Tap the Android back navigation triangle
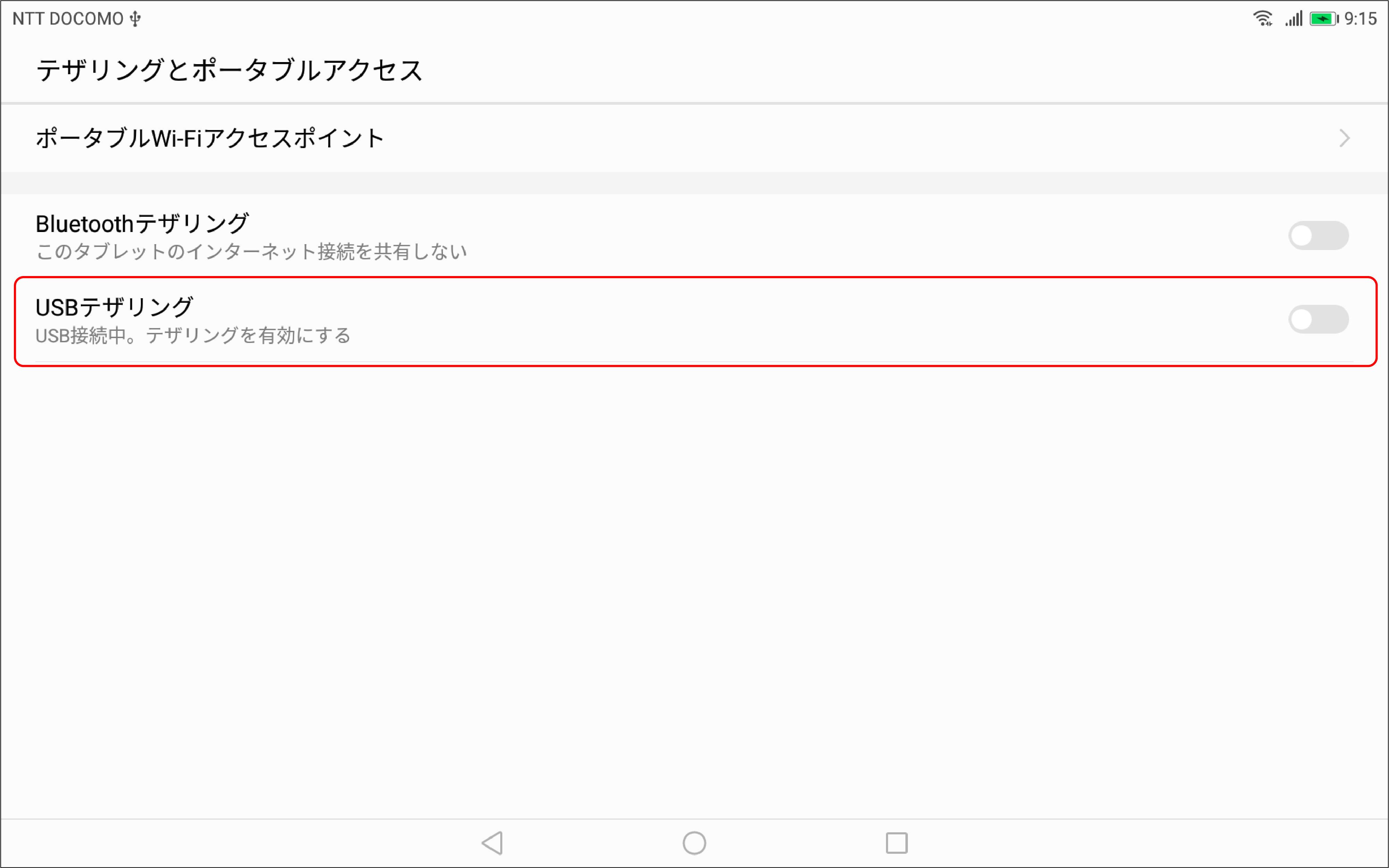The image size is (1389, 868). 493,843
